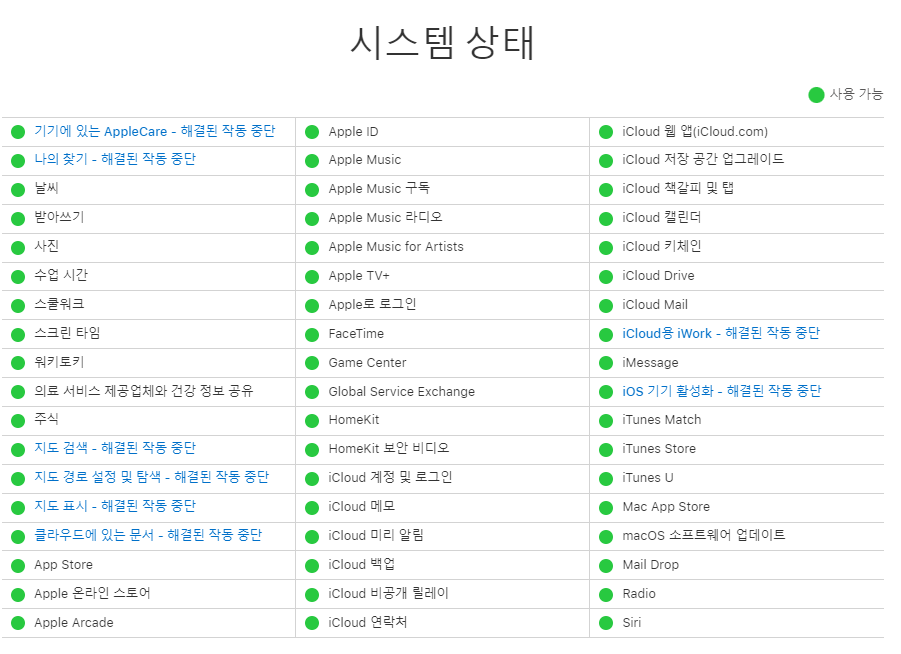Select the Global Service Exchange row text
The height and width of the screenshot is (654, 901).
402,392
